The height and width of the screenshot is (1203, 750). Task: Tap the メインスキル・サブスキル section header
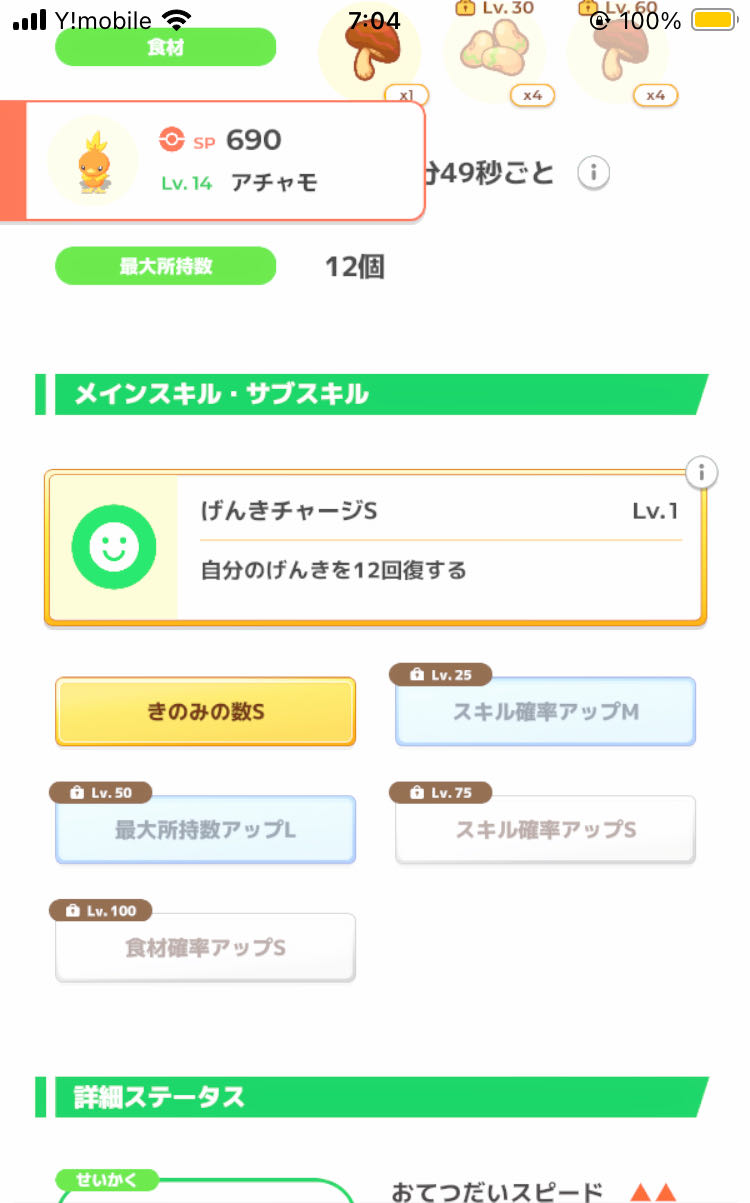370,394
